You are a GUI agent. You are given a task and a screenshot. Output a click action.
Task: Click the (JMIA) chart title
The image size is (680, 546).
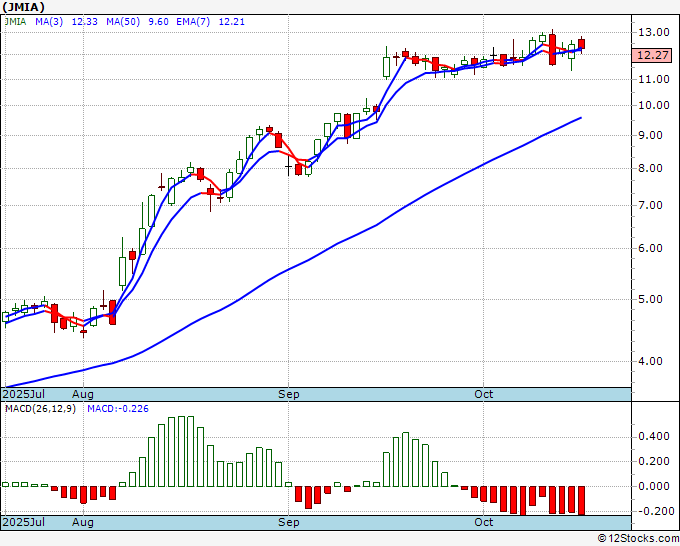(x=23, y=7)
